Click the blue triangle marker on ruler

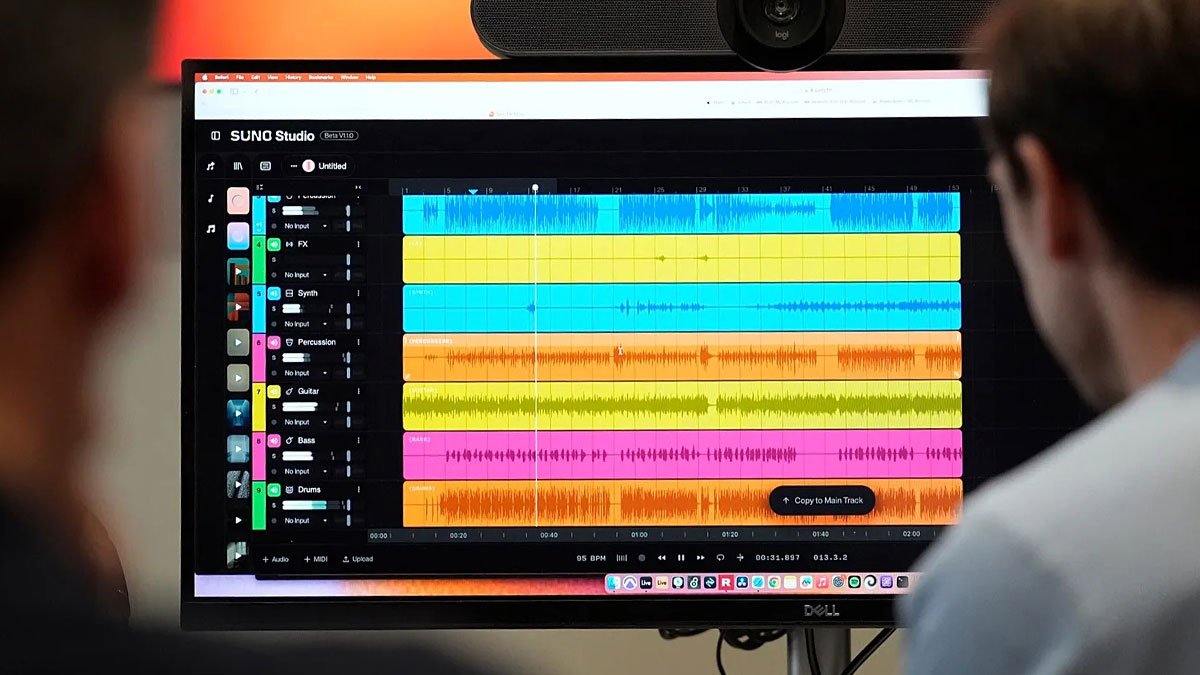473,190
